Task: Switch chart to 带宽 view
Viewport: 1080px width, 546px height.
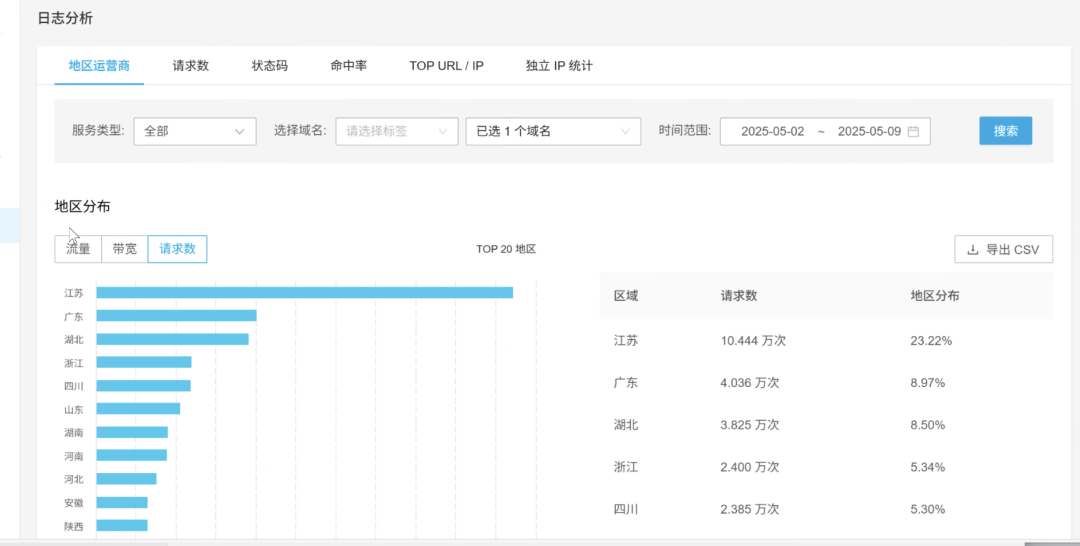Action: click(x=125, y=249)
